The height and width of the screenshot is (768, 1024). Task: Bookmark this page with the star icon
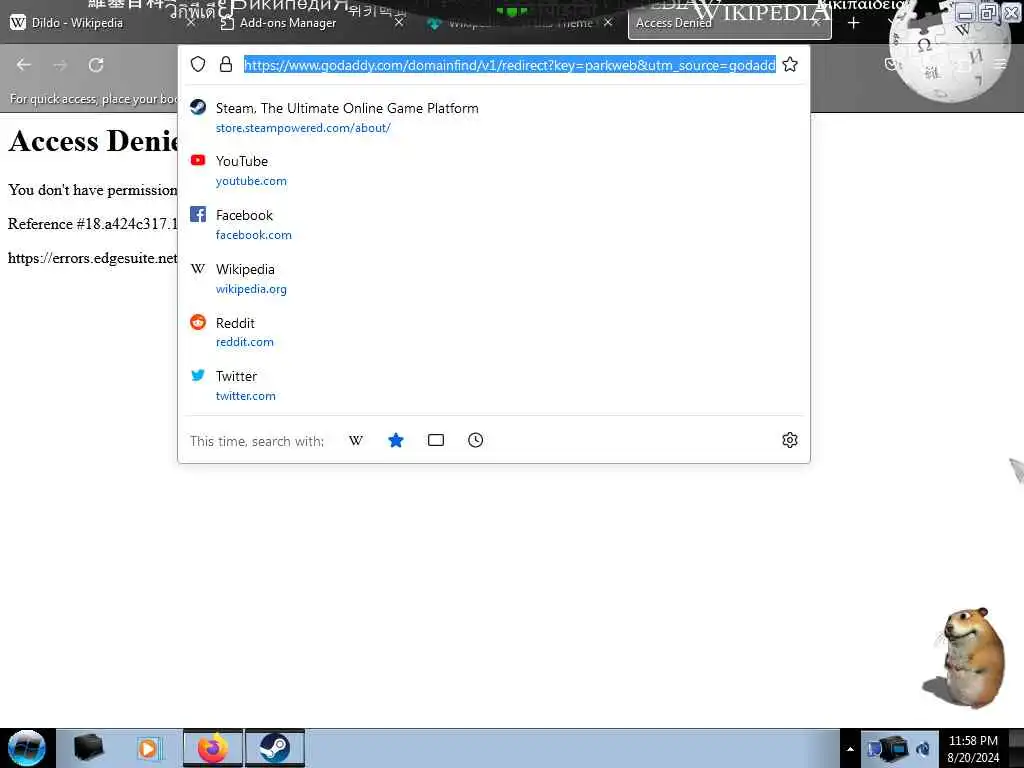click(x=790, y=64)
